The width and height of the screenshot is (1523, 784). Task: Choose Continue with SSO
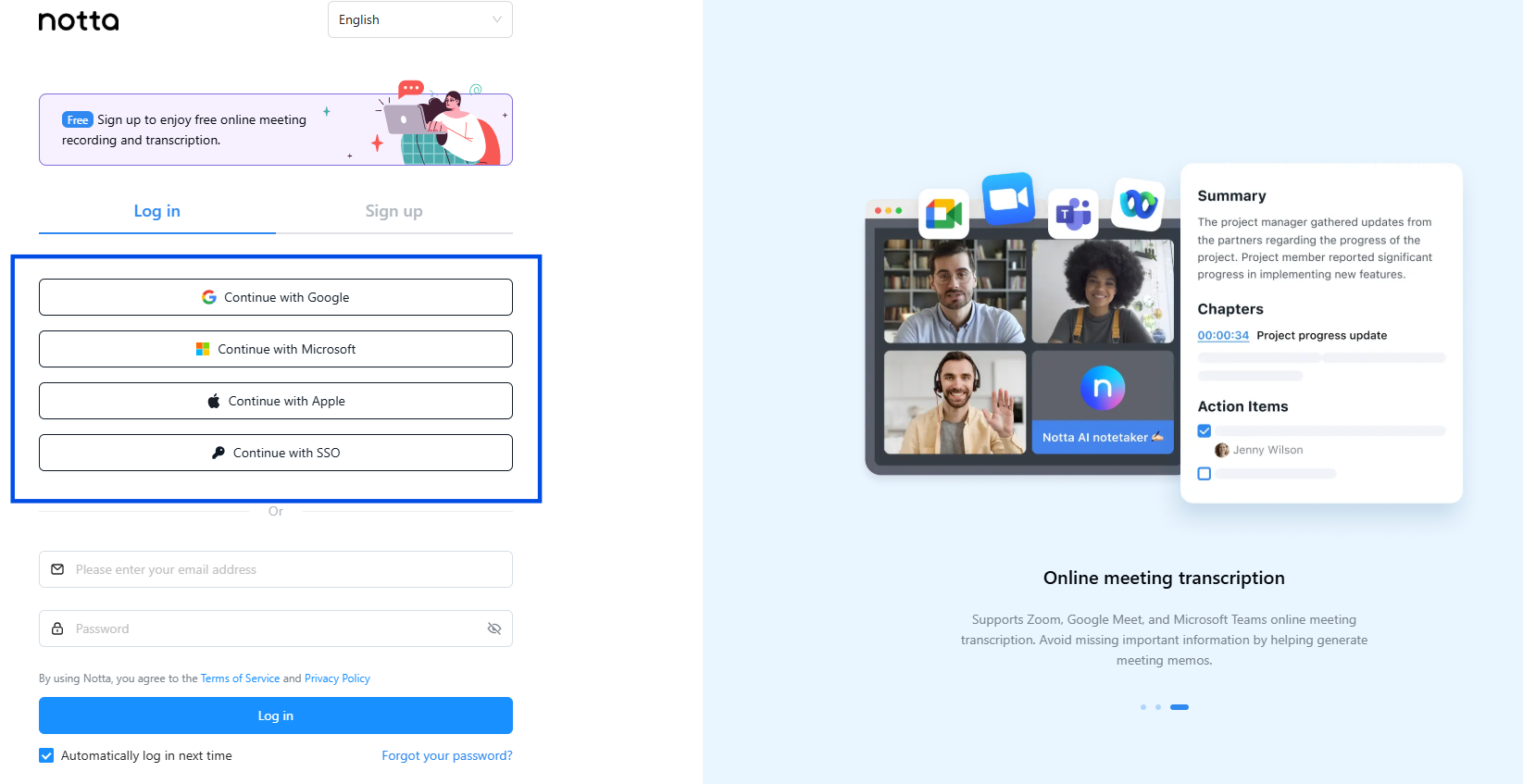[x=276, y=453]
